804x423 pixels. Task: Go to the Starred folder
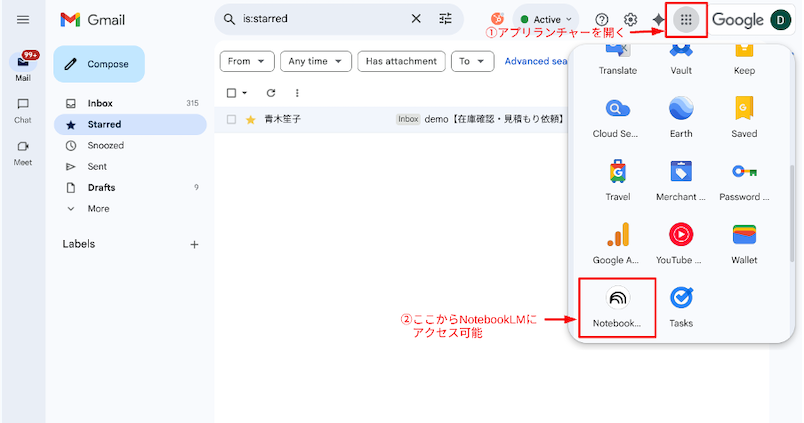(x=130, y=125)
